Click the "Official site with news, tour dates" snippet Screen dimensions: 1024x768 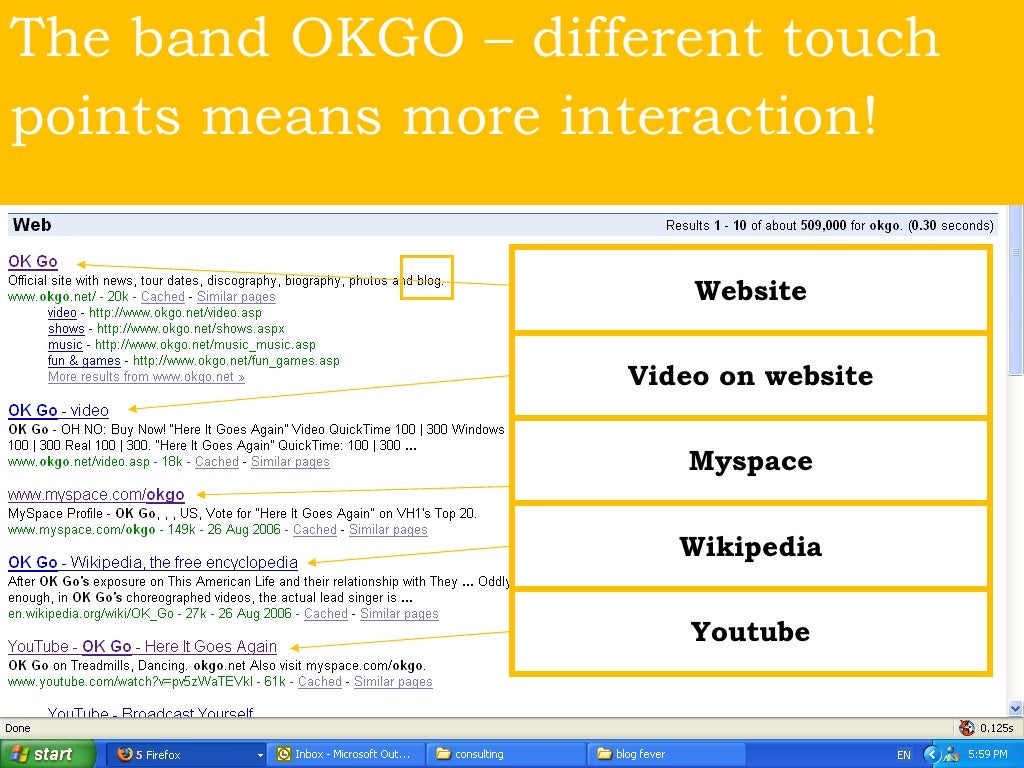[x=226, y=281]
